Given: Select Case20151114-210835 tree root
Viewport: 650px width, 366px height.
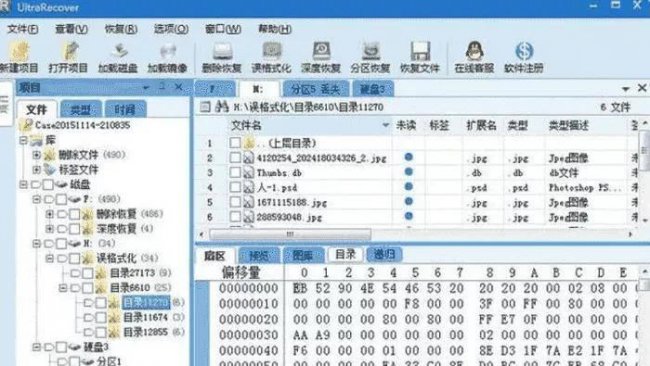Looking at the screenshot, I should pyautogui.click(x=82, y=125).
